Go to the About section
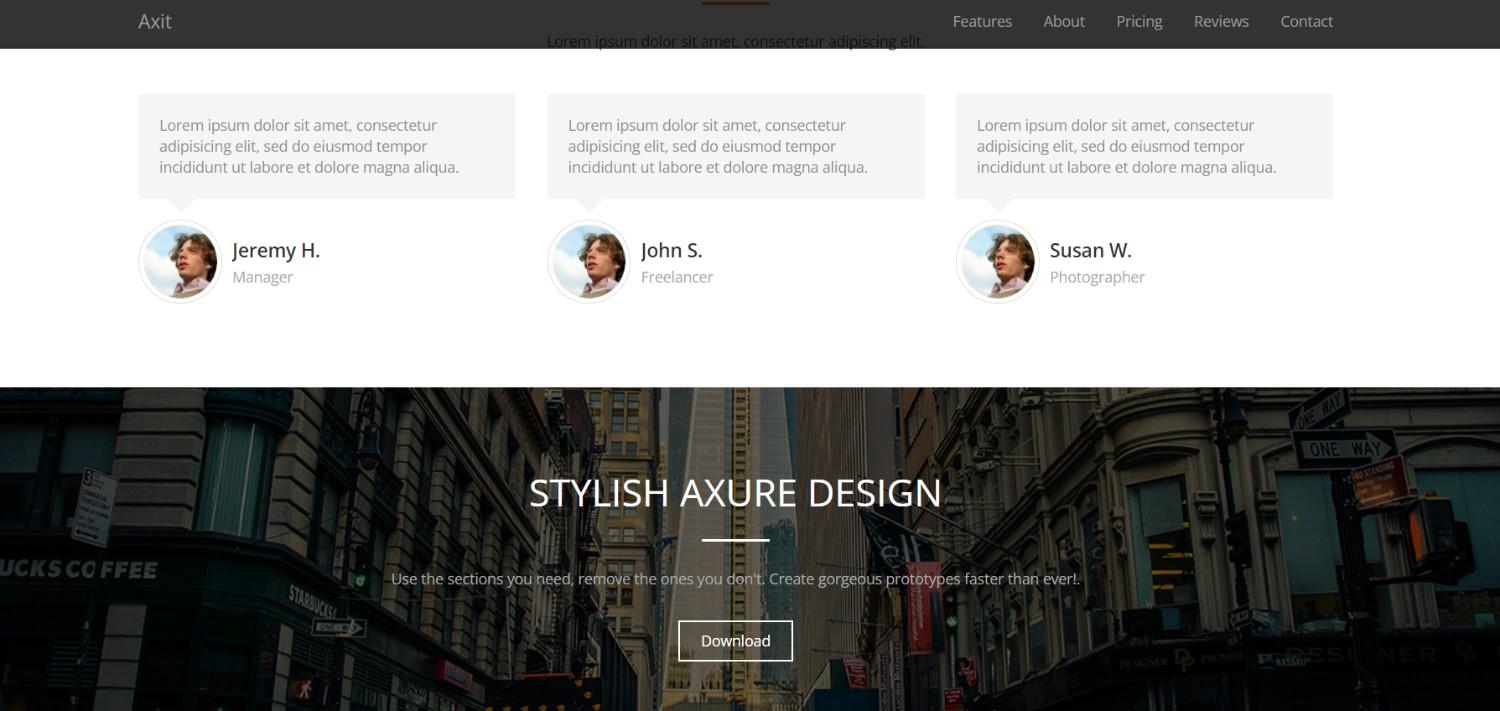The height and width of the screenshot is (711, 1500). (1063, 22)
